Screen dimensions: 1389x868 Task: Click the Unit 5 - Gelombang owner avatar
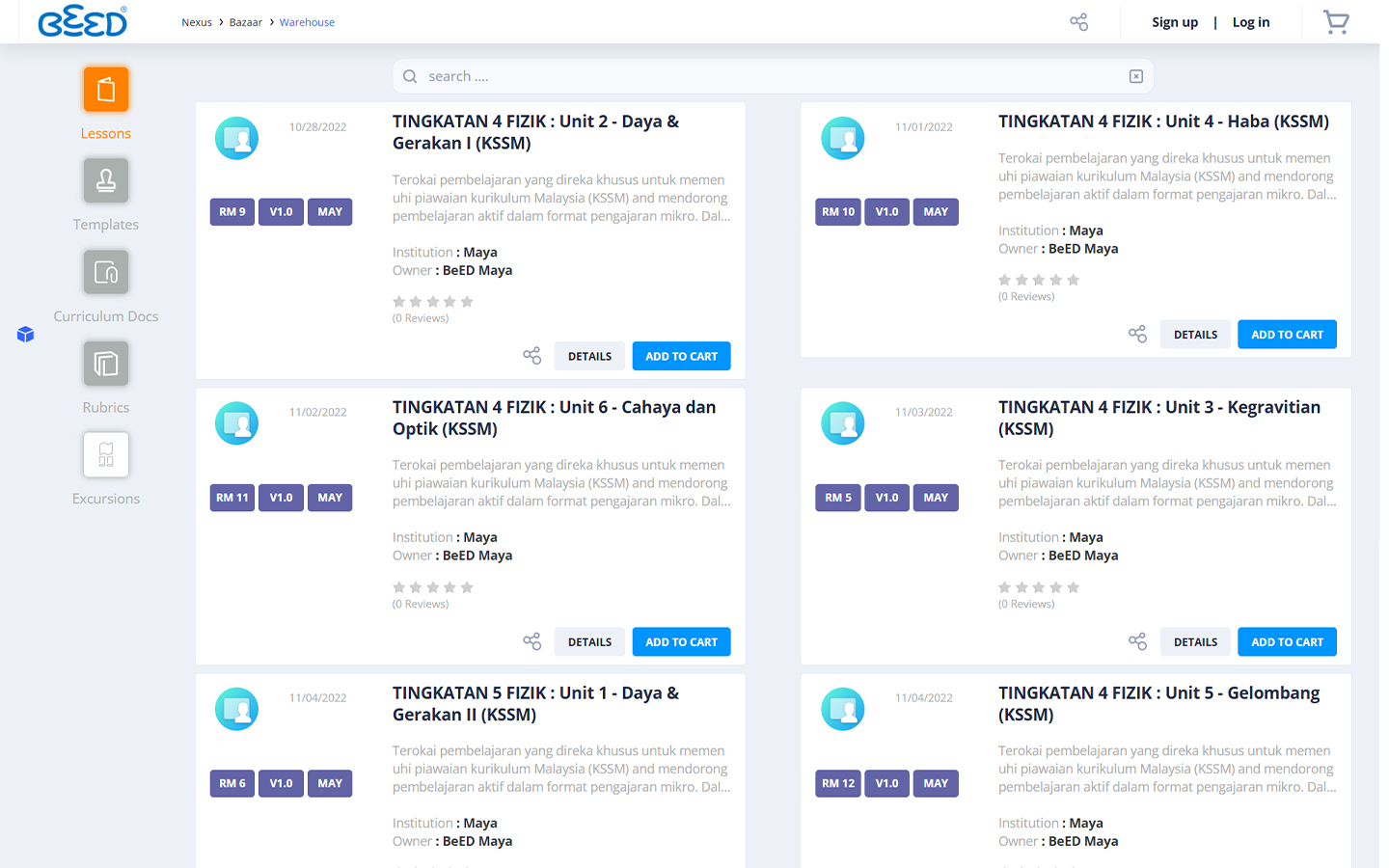(x=842, y=709)
